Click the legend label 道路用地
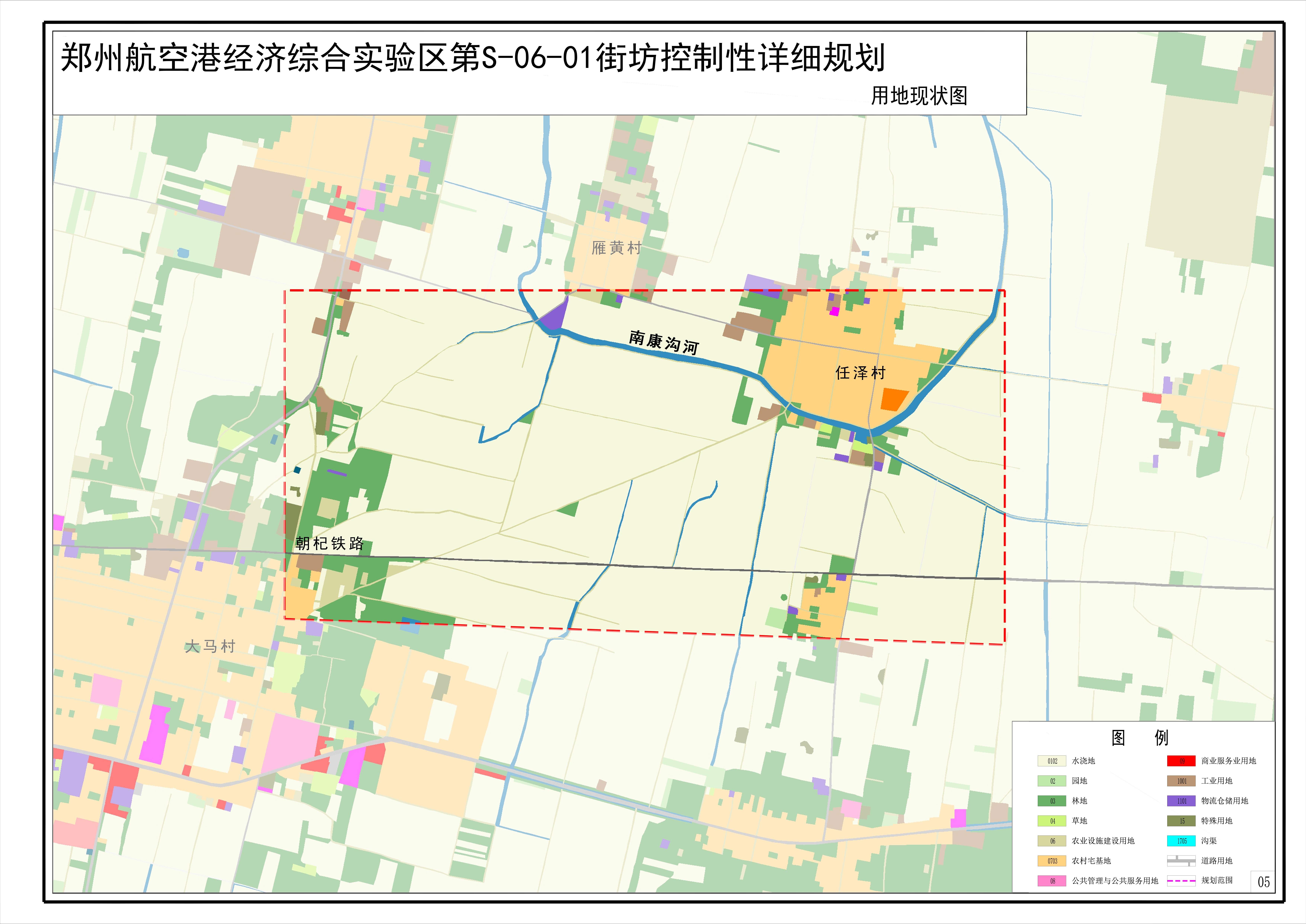 point(1217,861)
